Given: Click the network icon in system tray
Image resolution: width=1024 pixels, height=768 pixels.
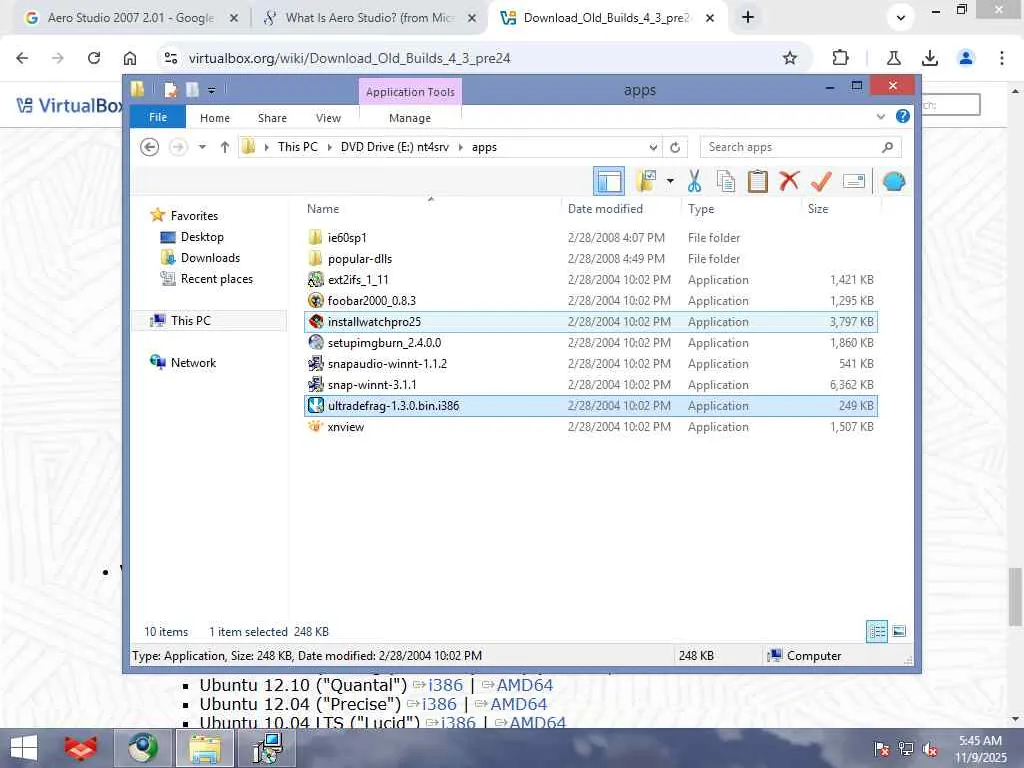Looking at the screenshot, I should click(x=906, y=748).
